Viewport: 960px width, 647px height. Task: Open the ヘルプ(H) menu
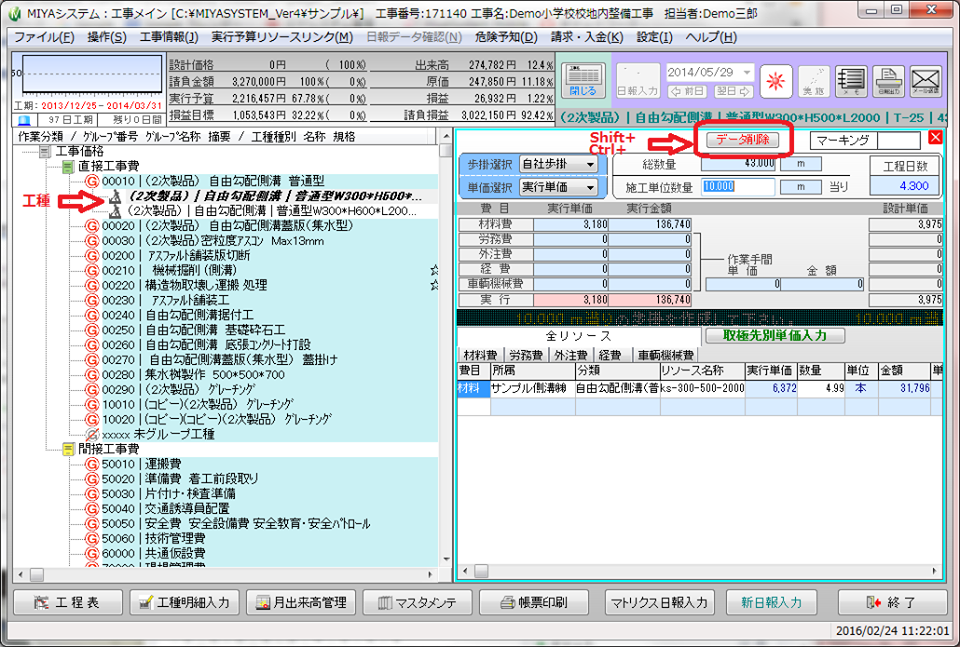711,37
